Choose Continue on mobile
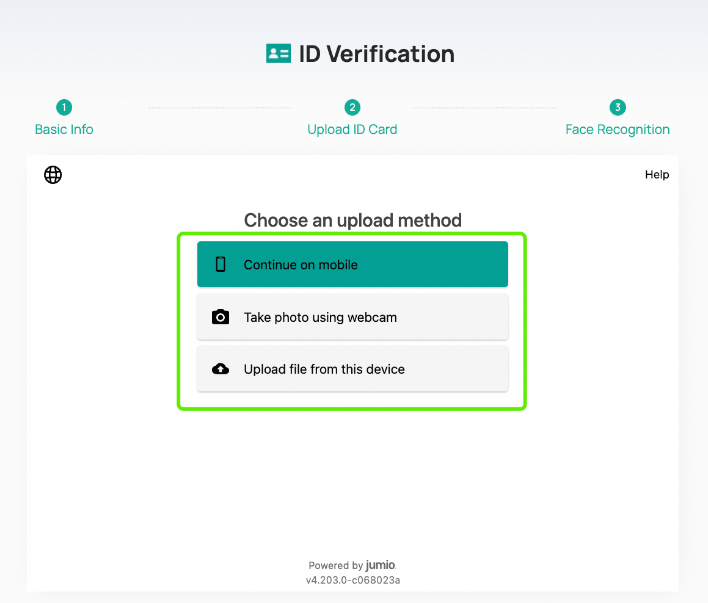The height and width of the screenshot is (603, 708). tap(352, 264)
